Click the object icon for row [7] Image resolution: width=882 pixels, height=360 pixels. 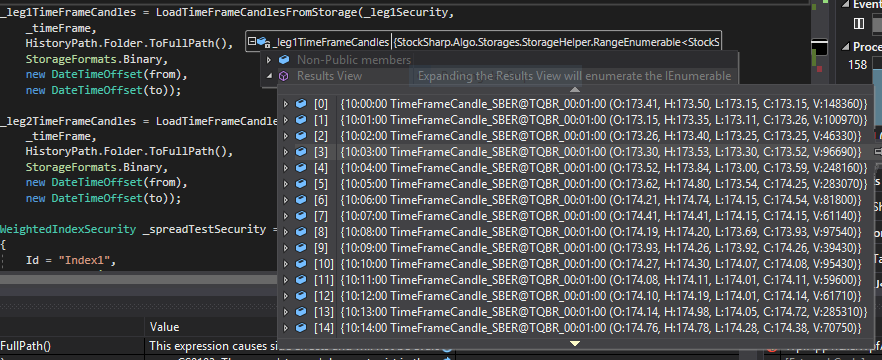click(302, 215)
